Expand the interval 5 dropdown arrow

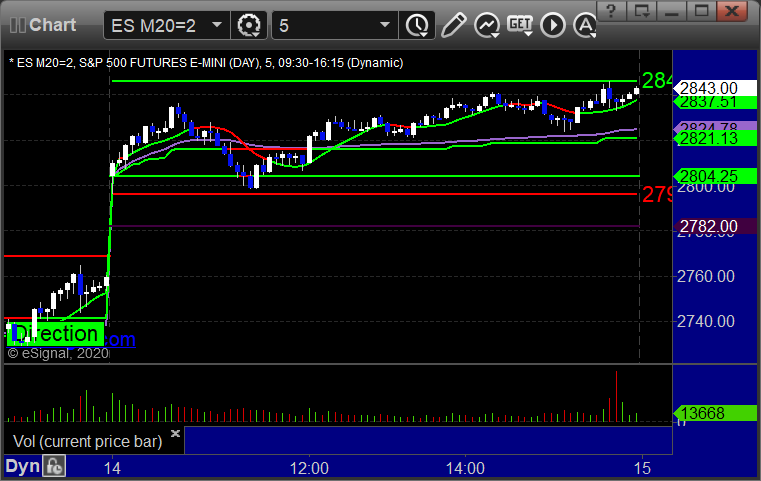pyautogui.click(x=385, y=25)
